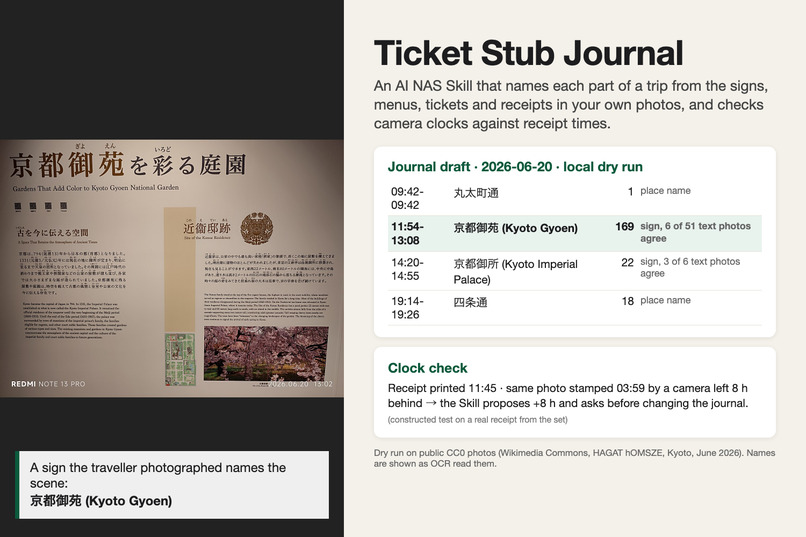Click the photo count 1 in 丸太町通 row

[630, 192]
